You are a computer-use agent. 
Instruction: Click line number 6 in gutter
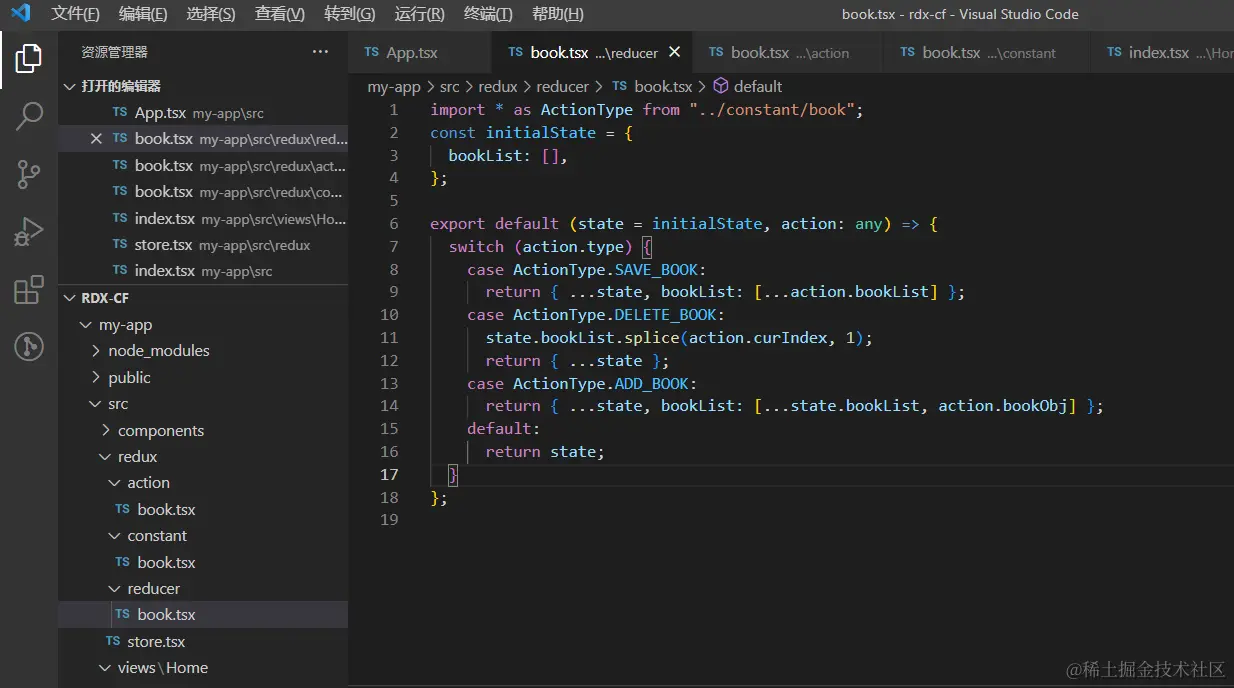point(394,224)
